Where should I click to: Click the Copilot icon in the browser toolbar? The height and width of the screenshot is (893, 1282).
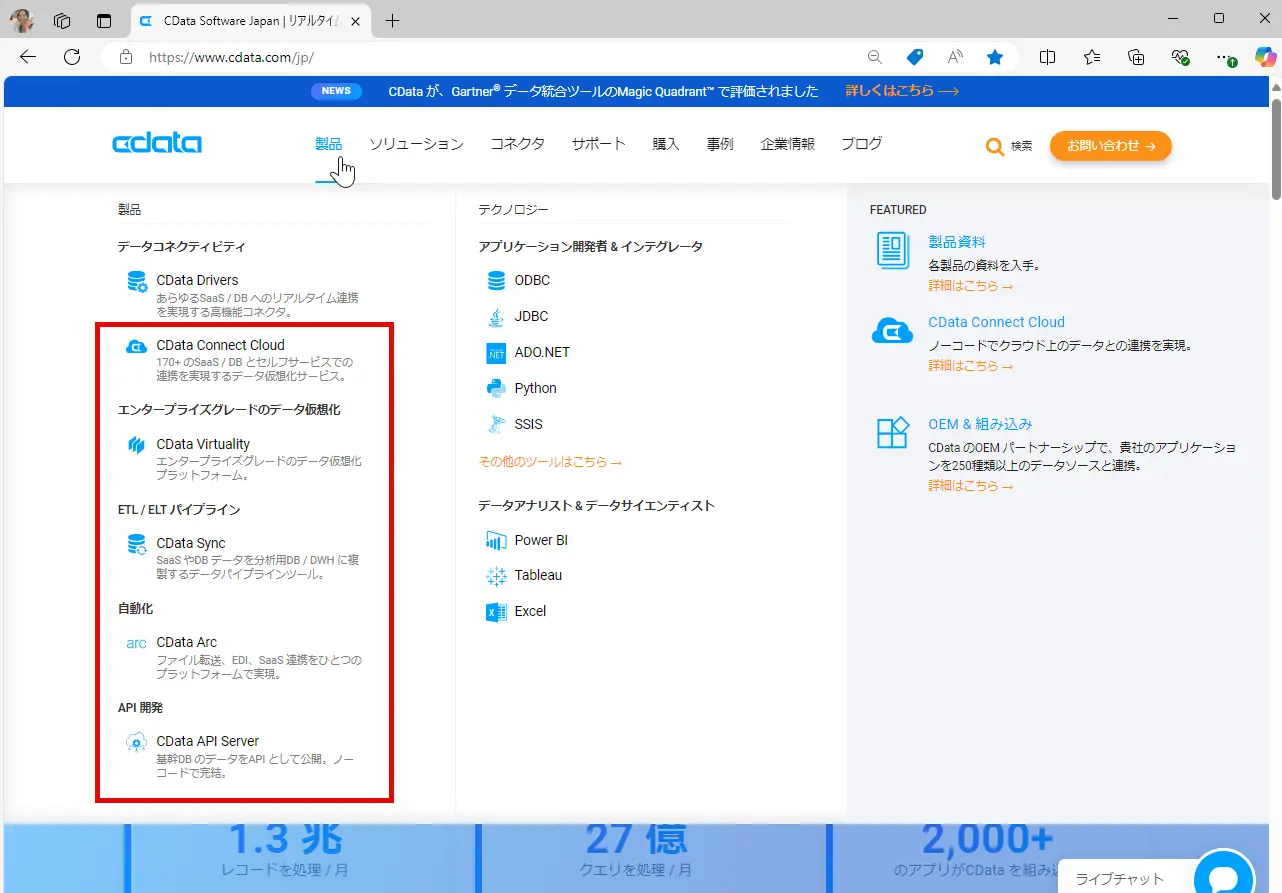1266,57
